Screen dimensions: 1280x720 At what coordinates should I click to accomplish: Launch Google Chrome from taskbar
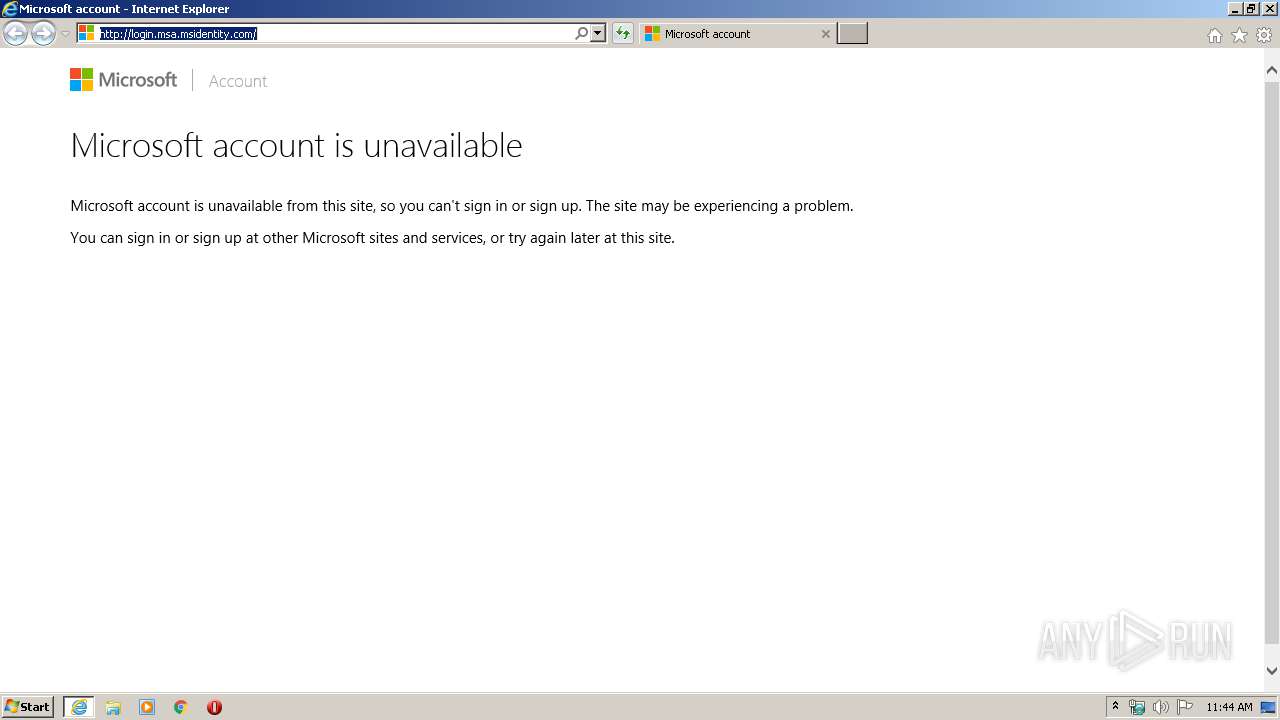[181, 707]
